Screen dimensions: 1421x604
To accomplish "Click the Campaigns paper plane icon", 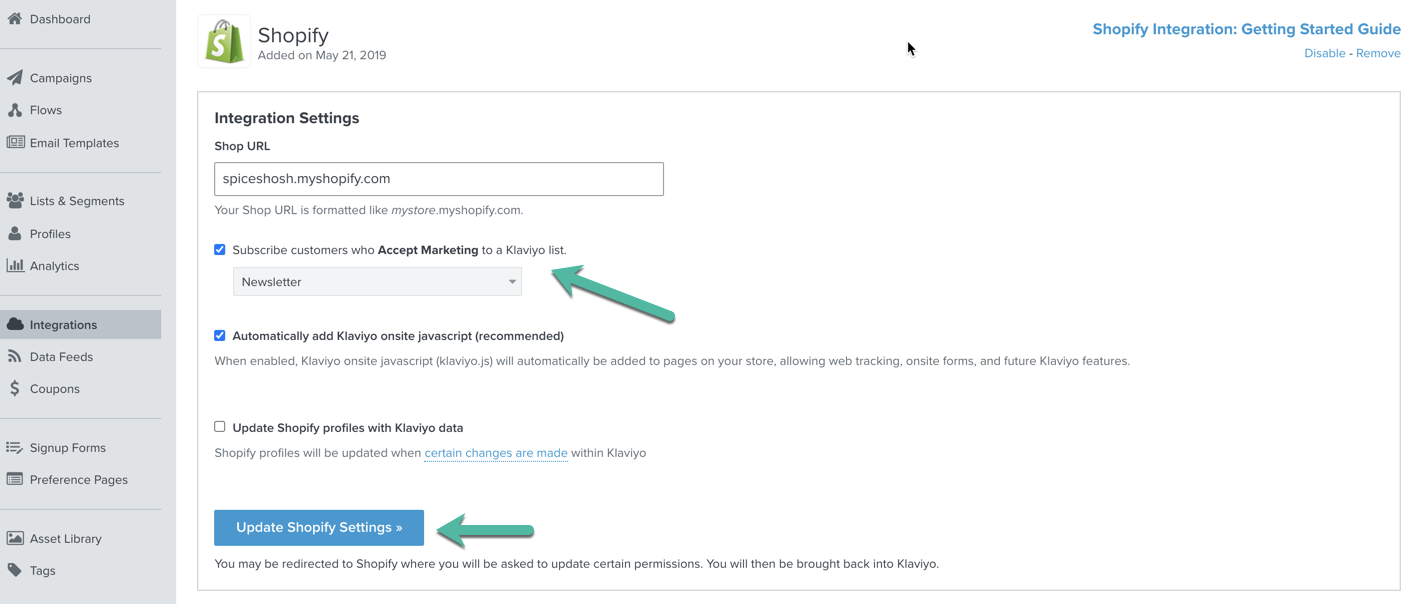I will 15,78.
